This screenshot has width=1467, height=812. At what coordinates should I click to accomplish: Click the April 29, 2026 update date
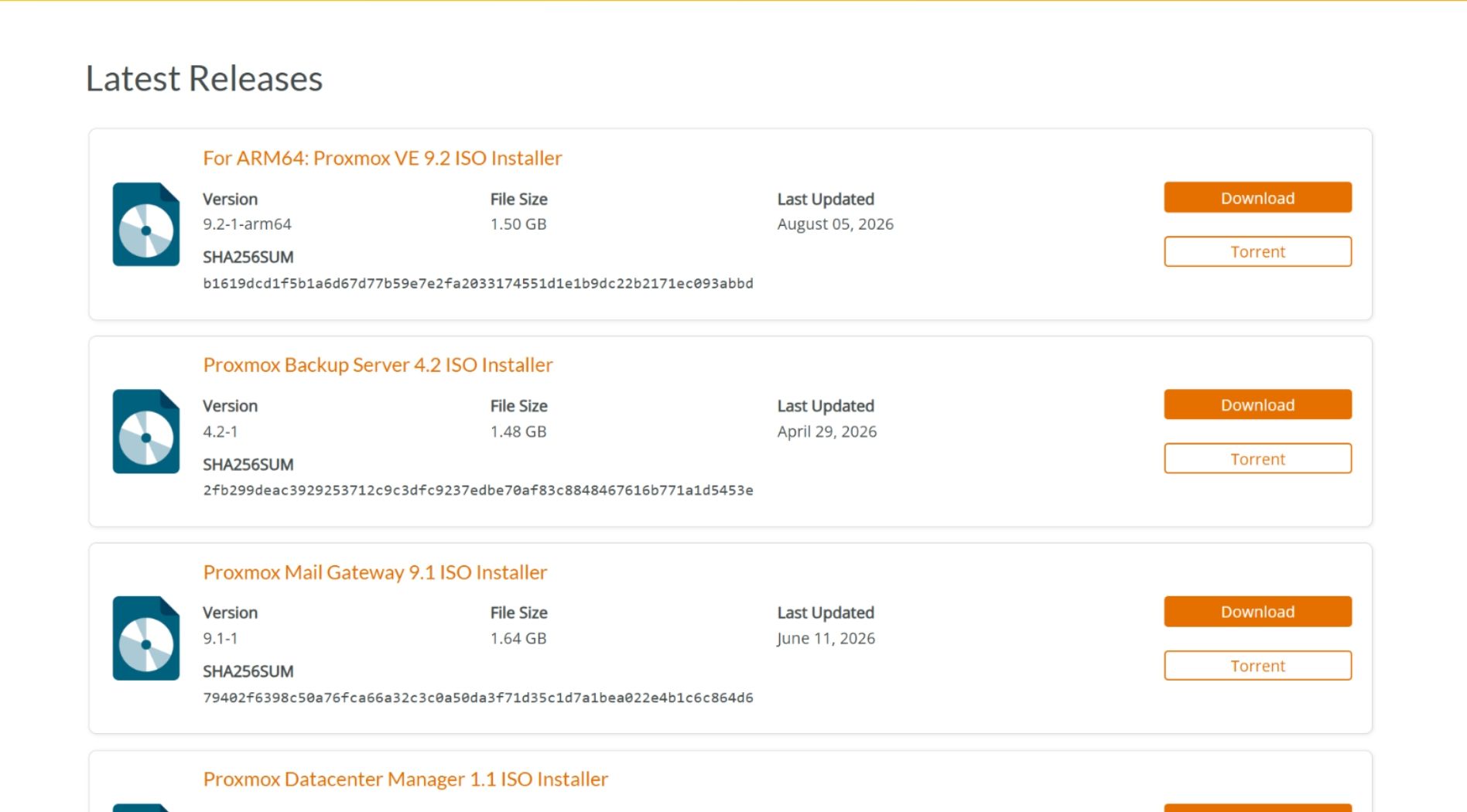[x=827, y=432]
